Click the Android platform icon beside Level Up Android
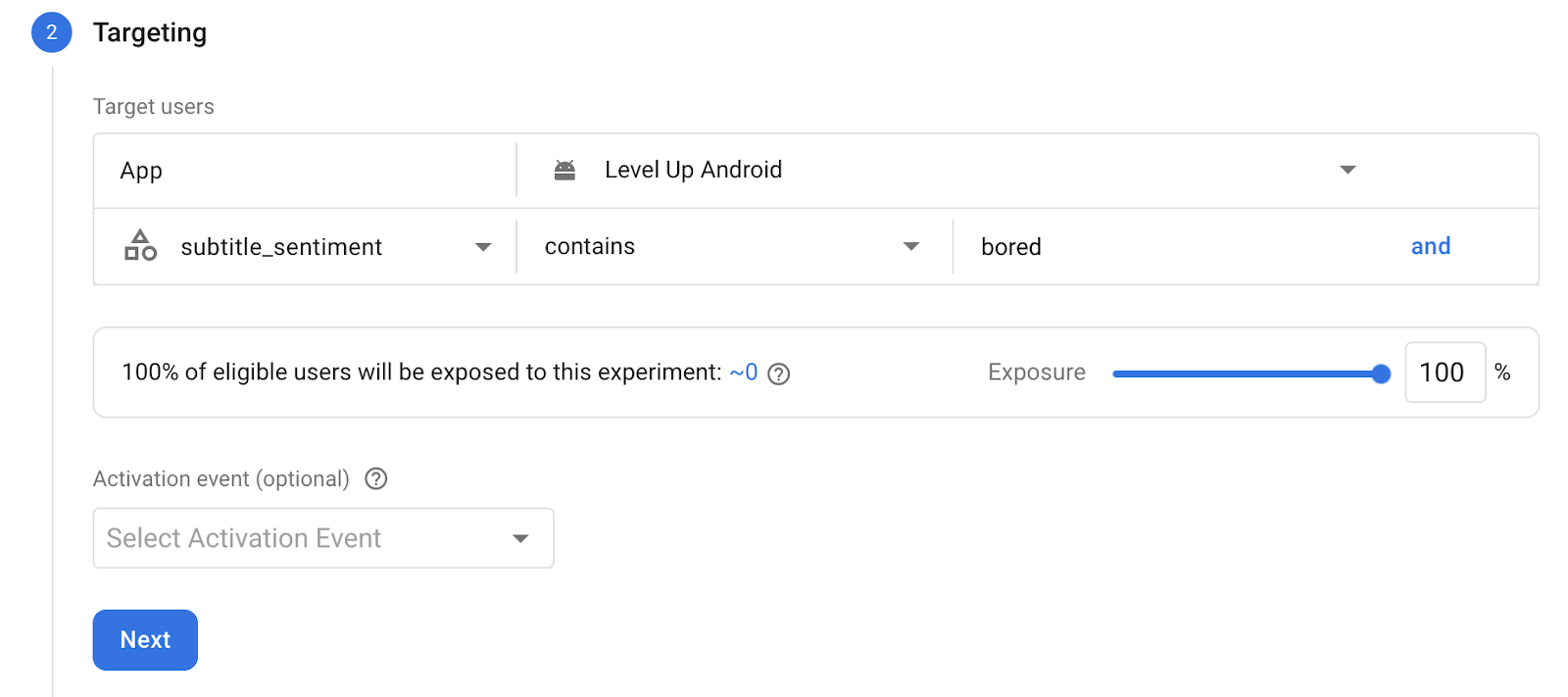The image size is (1568, 697). 563,169
